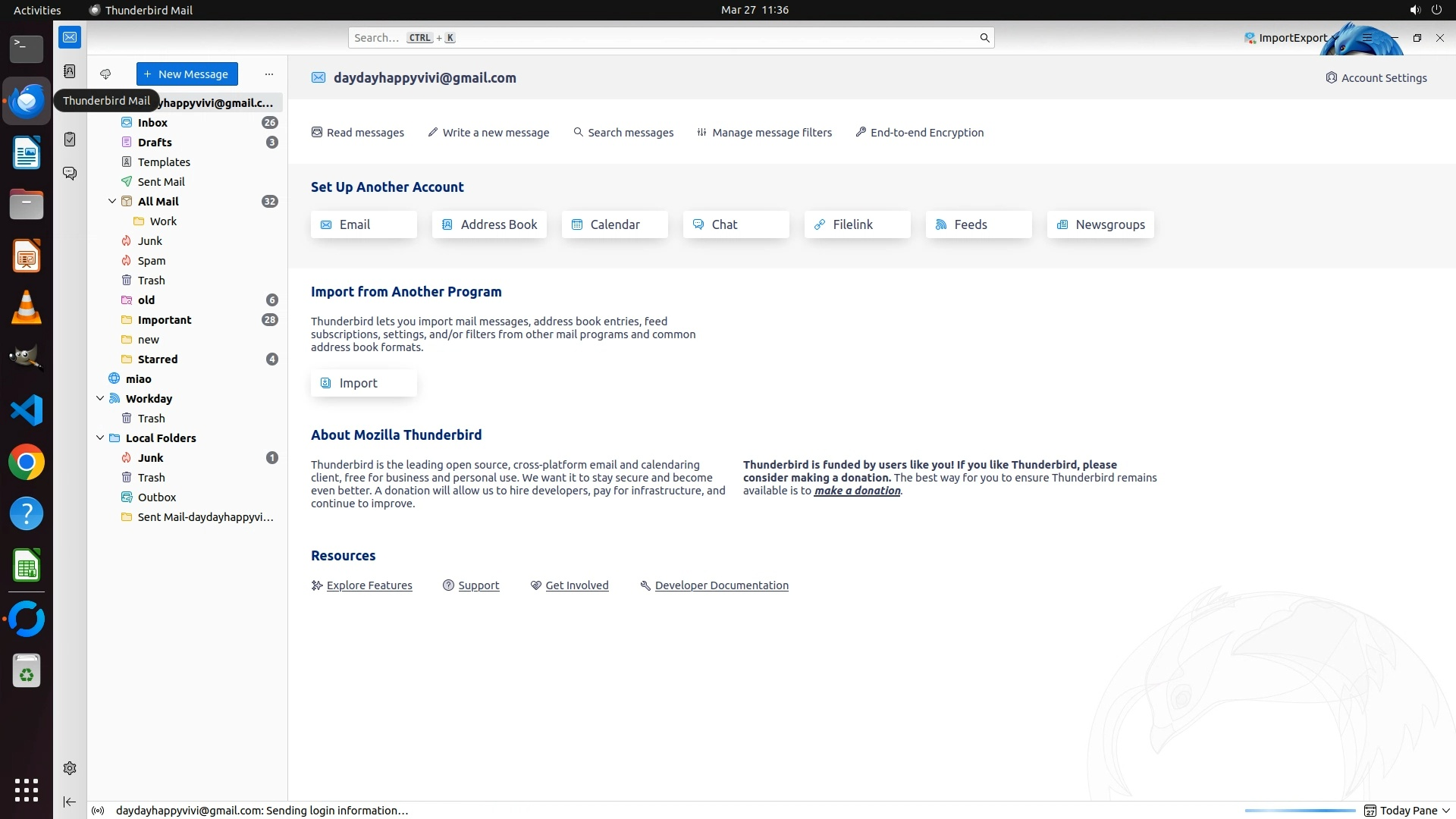Open Thunderbird hamburger app menu
The width and height of the screenshot is (1456, 819).
click(1367, 38)
